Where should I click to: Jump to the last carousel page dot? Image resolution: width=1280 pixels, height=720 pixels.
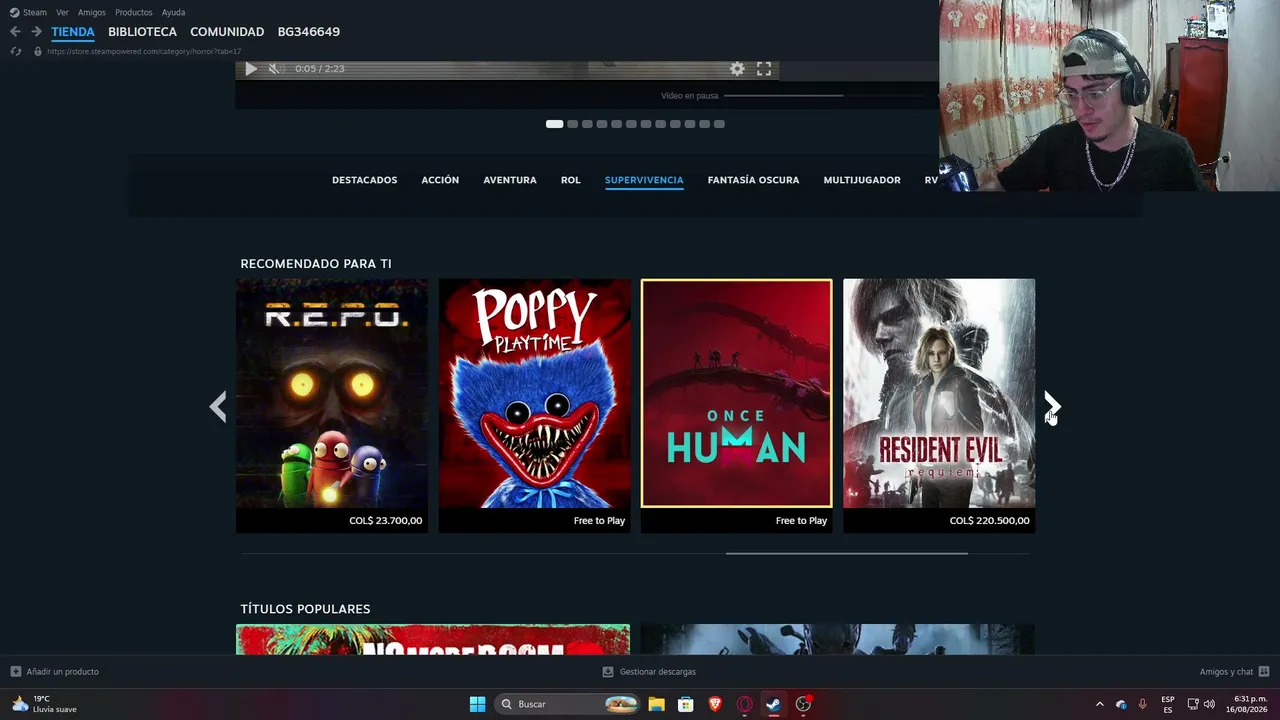coord(719,124)
